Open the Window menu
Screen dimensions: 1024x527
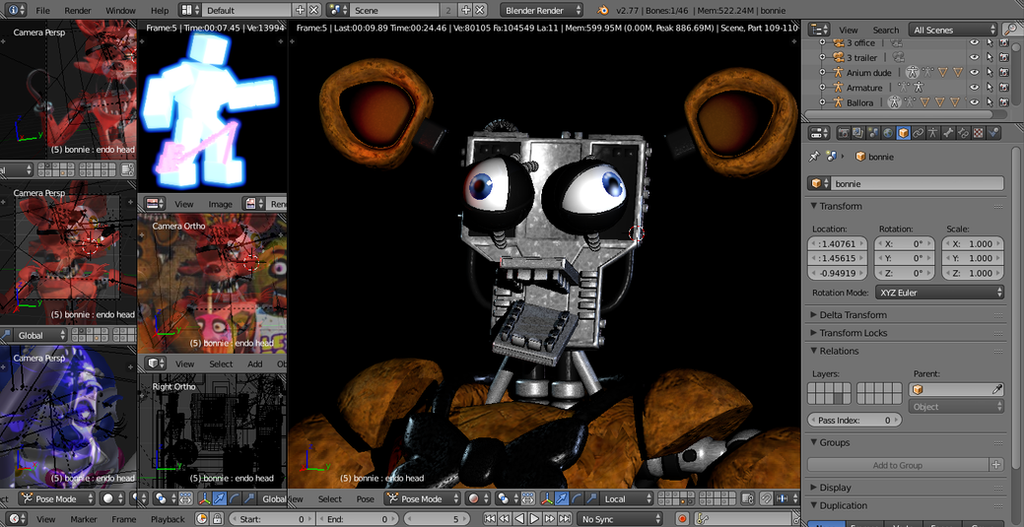(x=120, y=10)
